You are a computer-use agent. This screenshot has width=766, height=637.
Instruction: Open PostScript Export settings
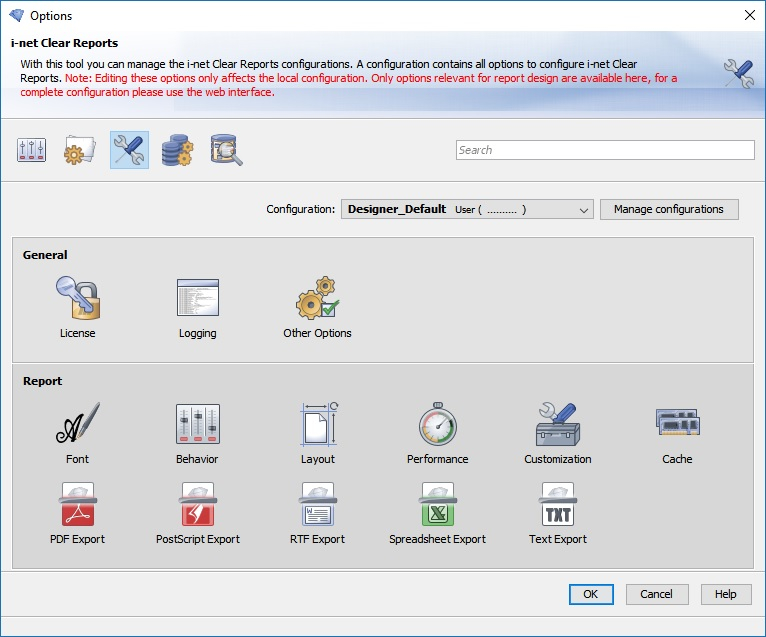coord(198,514)
